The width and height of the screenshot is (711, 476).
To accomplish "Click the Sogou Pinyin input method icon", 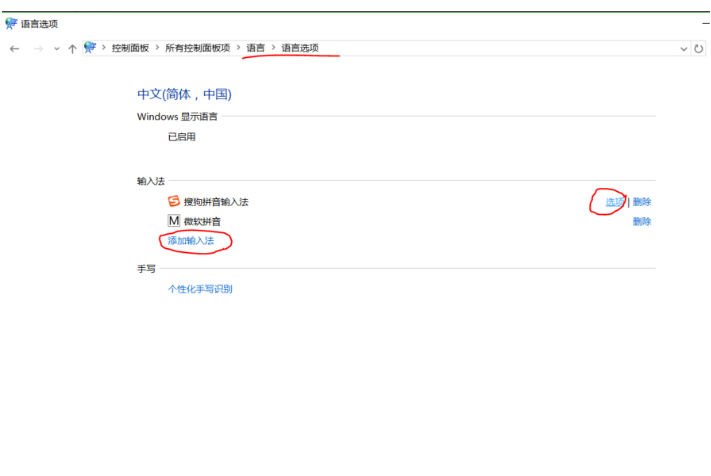I will 173,201.
